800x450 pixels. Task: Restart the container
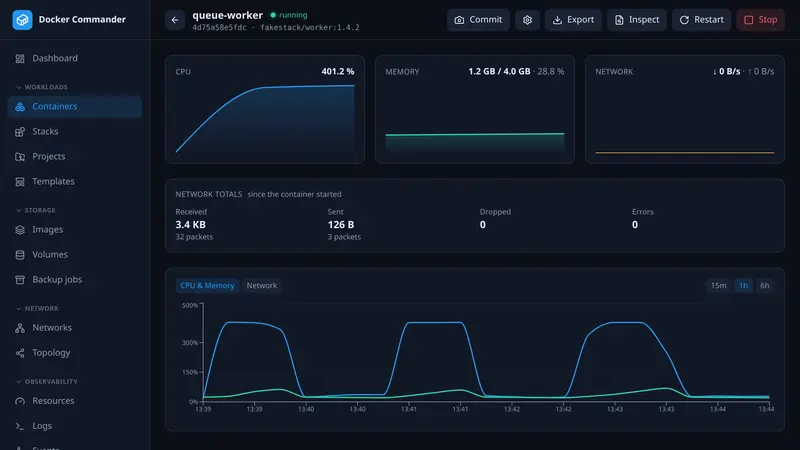[x=701, y=20]
